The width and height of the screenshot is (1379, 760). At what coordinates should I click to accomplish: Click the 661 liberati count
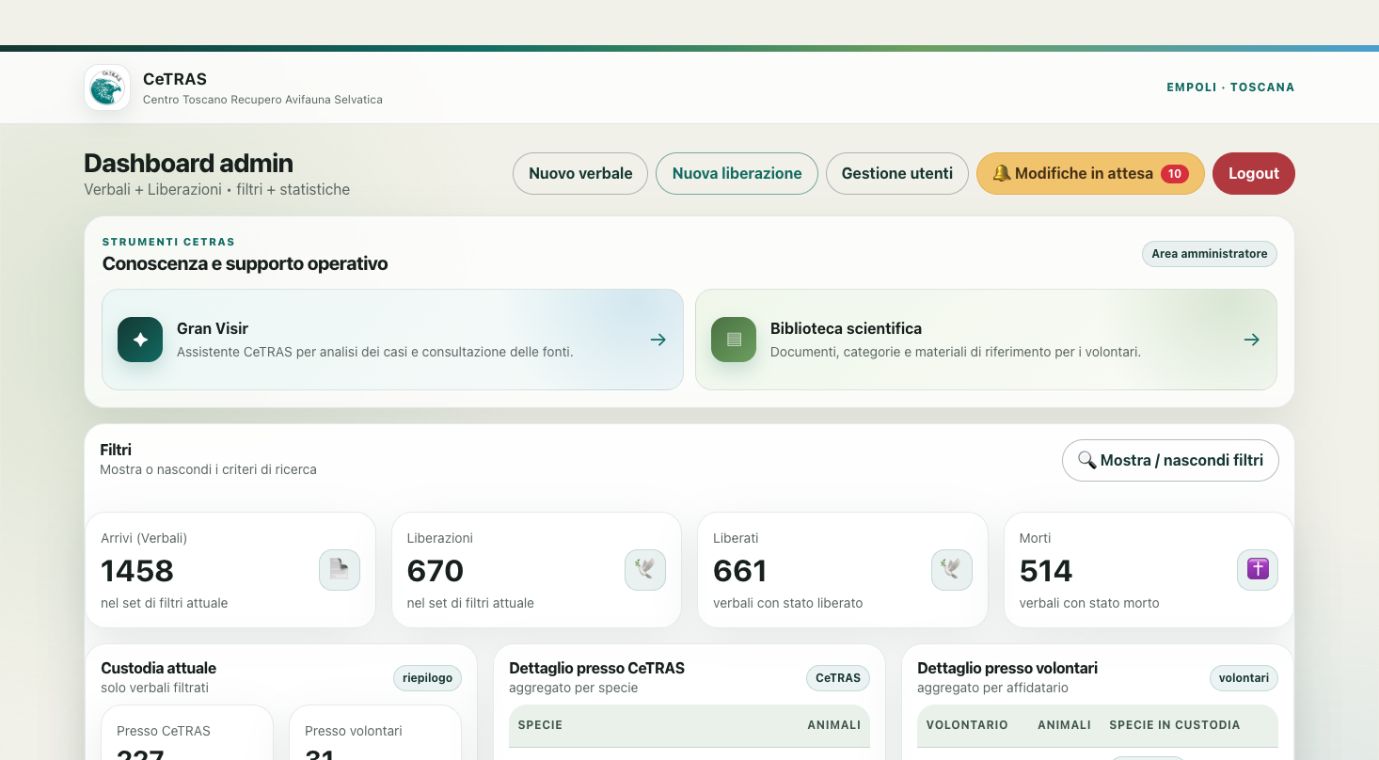point(740,571)
